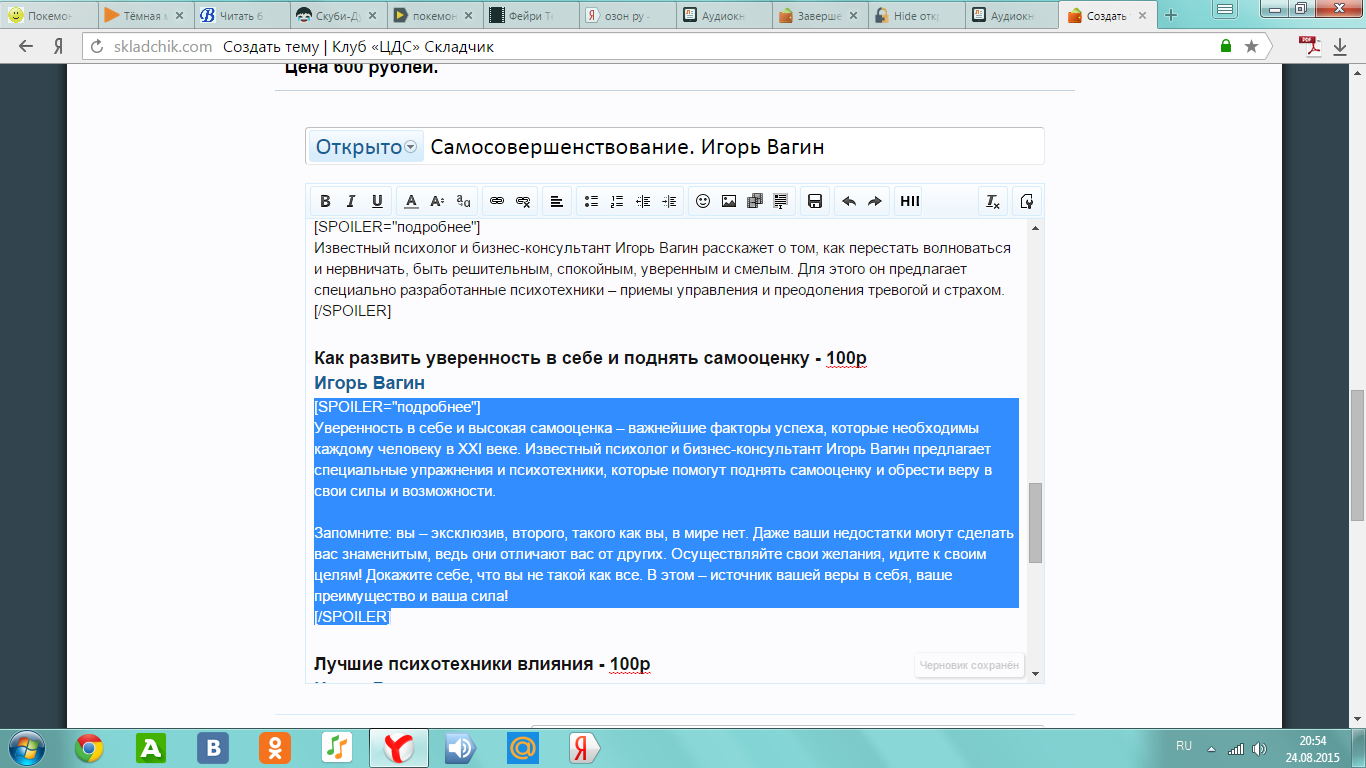Open the text alignment dropdown
This screenshot has height=768, width=1366.
coord(557,201)
